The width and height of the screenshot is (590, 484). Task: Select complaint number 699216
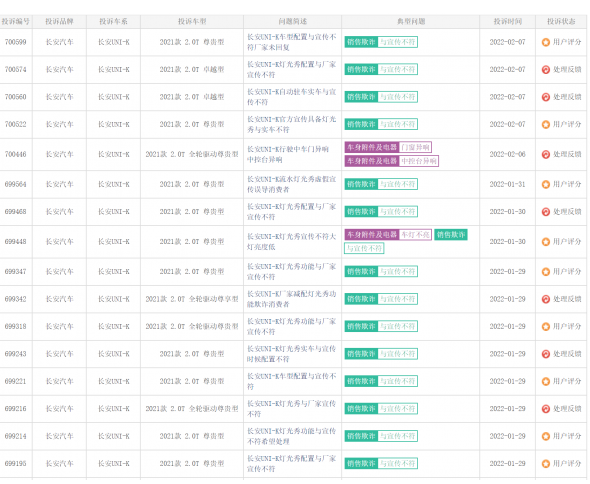[x=15, y=409]
